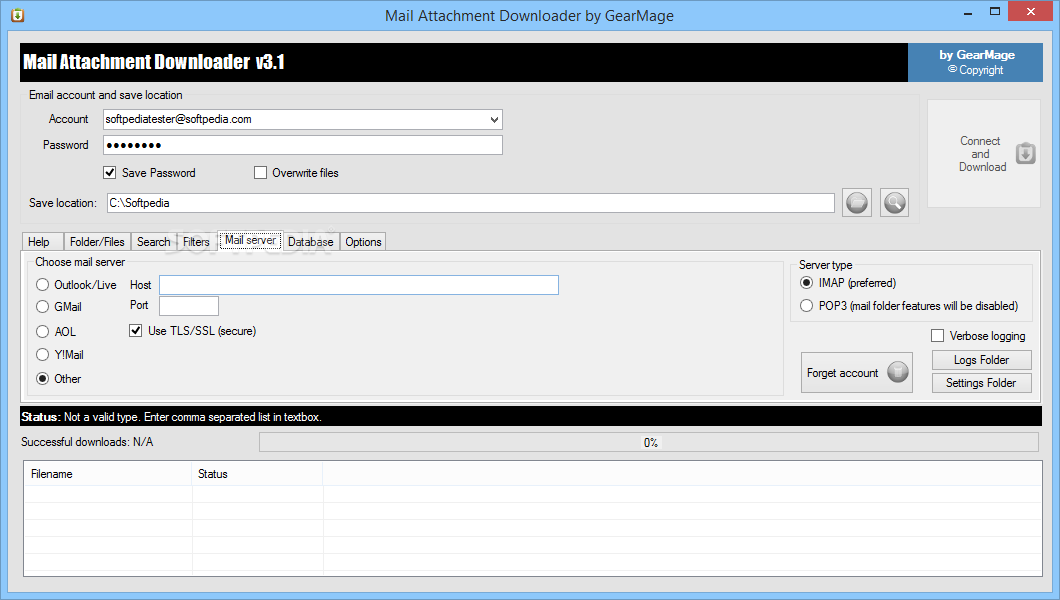Choose the Y!Mail radio button
The width and height of the screenshot is (1060, 600).
coord(43,355)
